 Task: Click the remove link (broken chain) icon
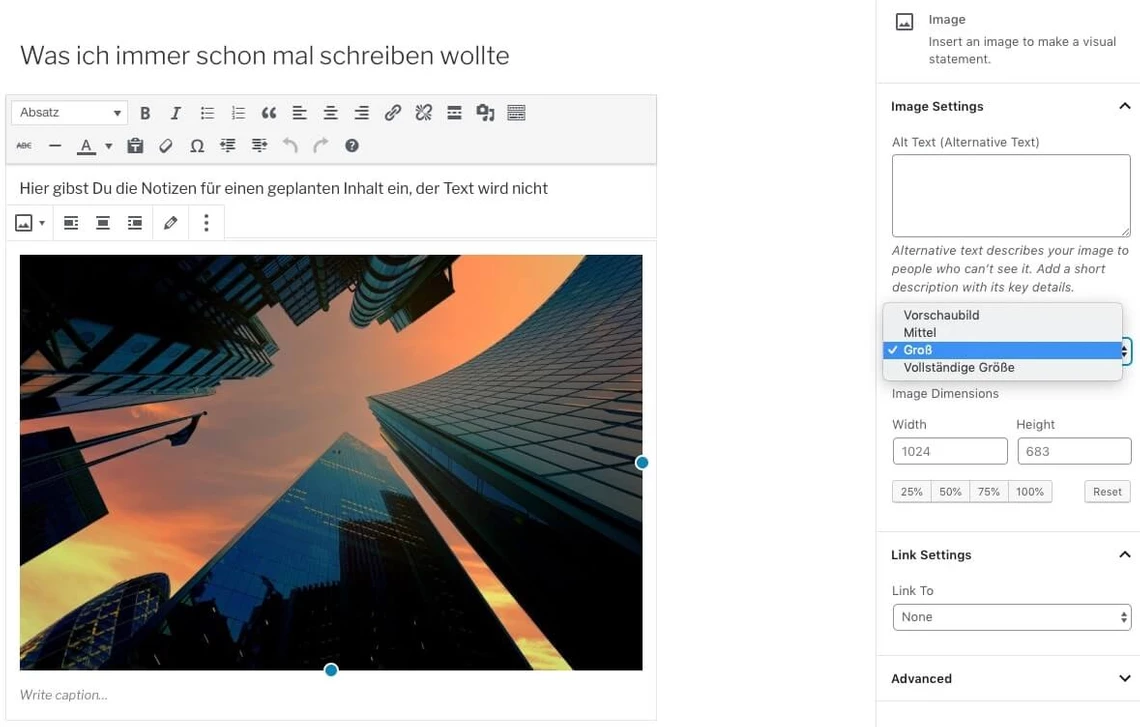tap(423, 113)
